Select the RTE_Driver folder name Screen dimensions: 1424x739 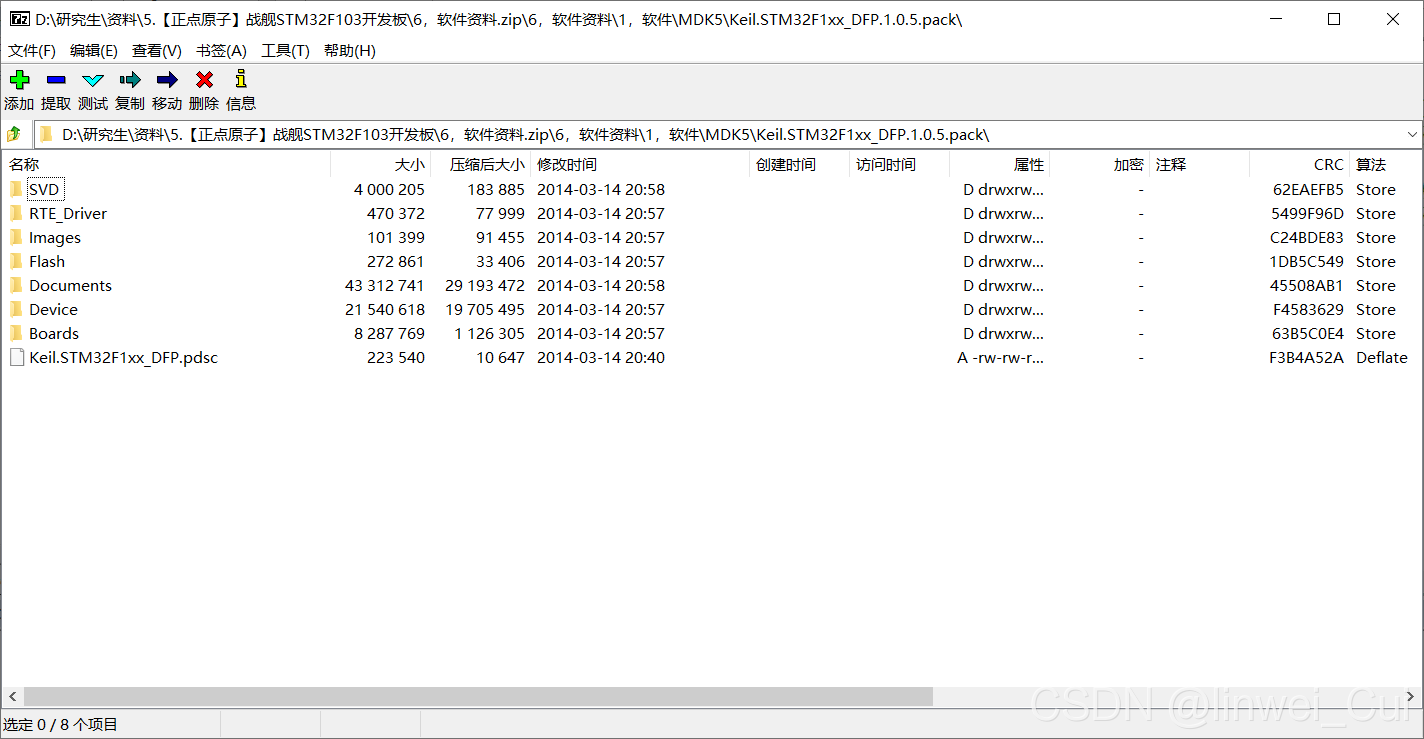[x=68, y=213]
